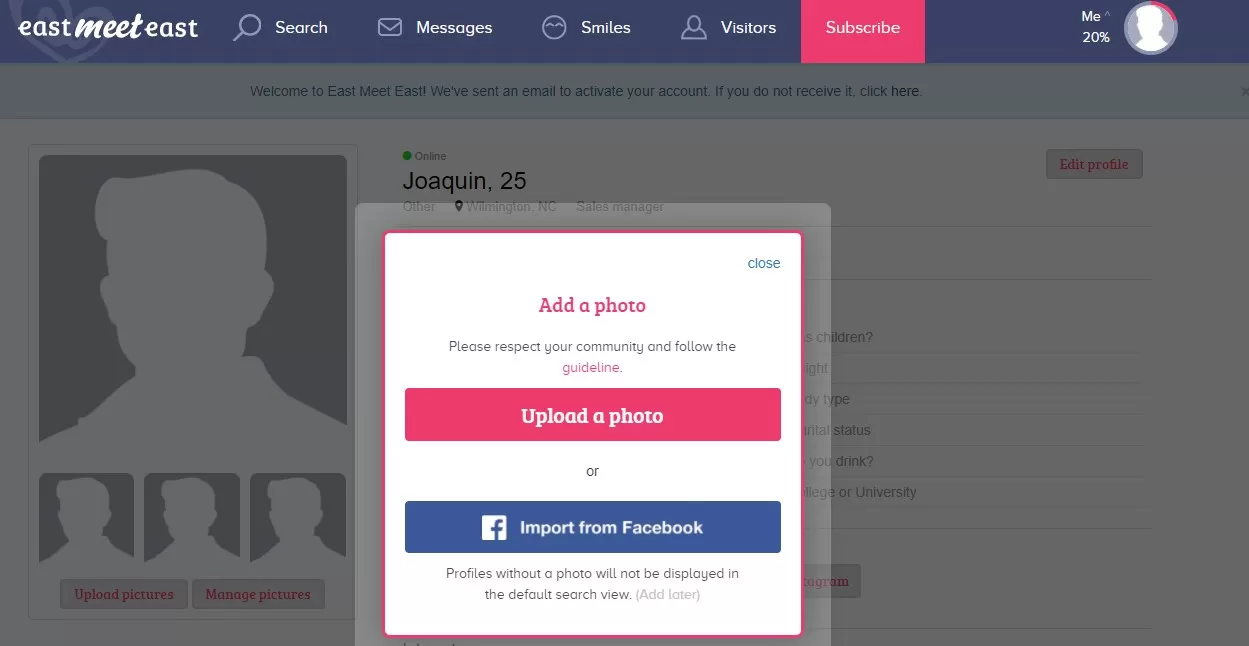Choose Import from Facebook
This screenshot has width=1249, height=646.
[592, 527]
